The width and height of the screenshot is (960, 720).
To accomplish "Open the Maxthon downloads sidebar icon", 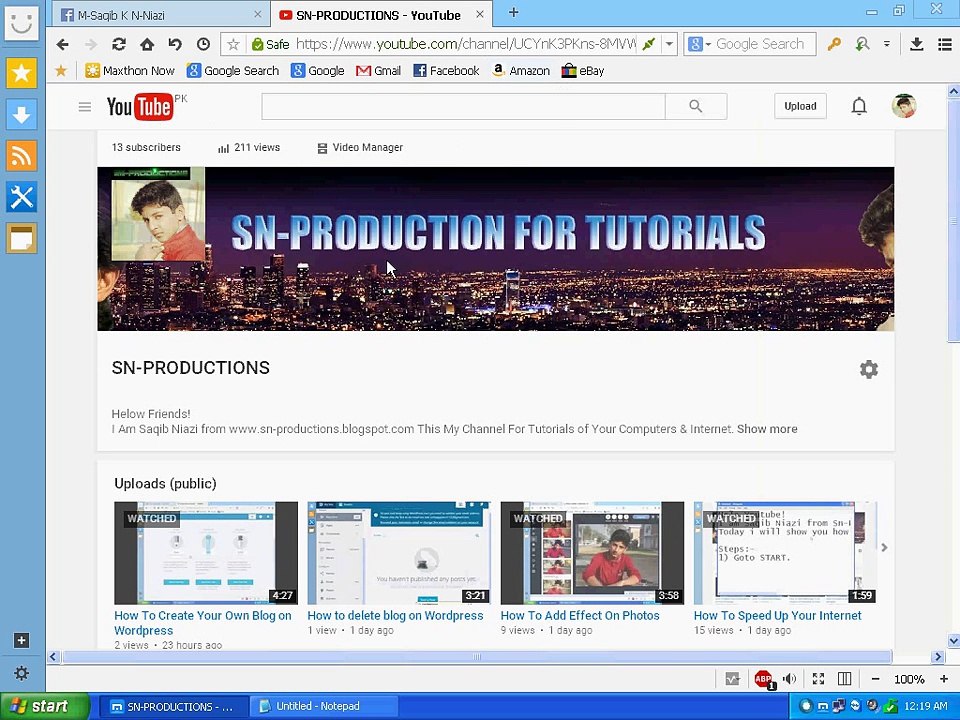I will (x=21, y=115).
